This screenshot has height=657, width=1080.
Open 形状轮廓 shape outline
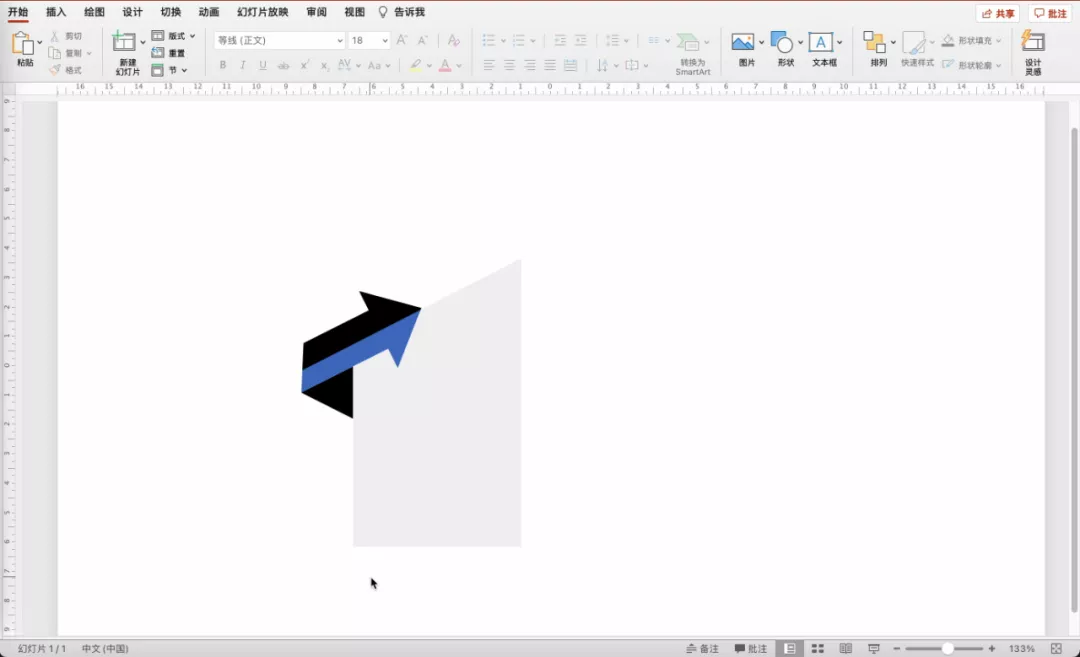(971, 65)
